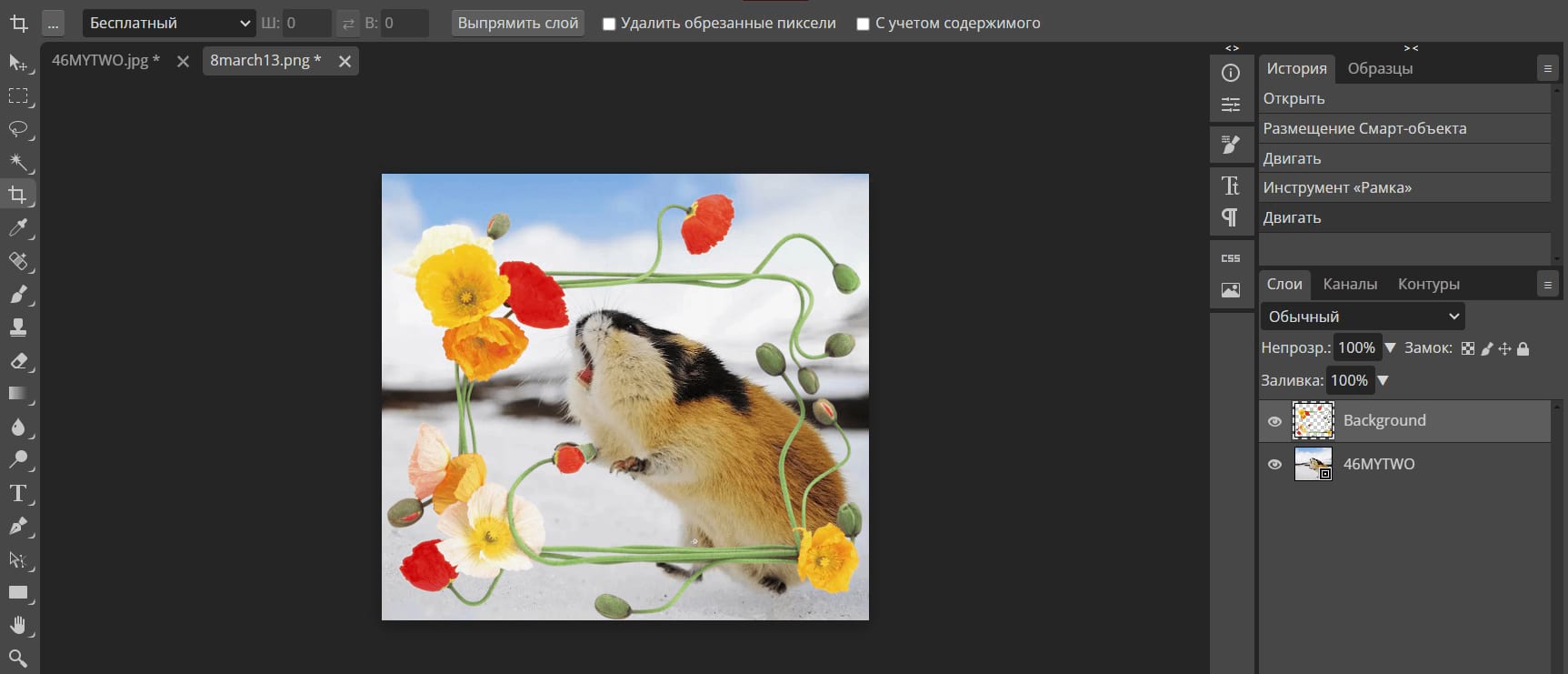Switch to the 'Каналы' tab

[x=1350, y=285]
